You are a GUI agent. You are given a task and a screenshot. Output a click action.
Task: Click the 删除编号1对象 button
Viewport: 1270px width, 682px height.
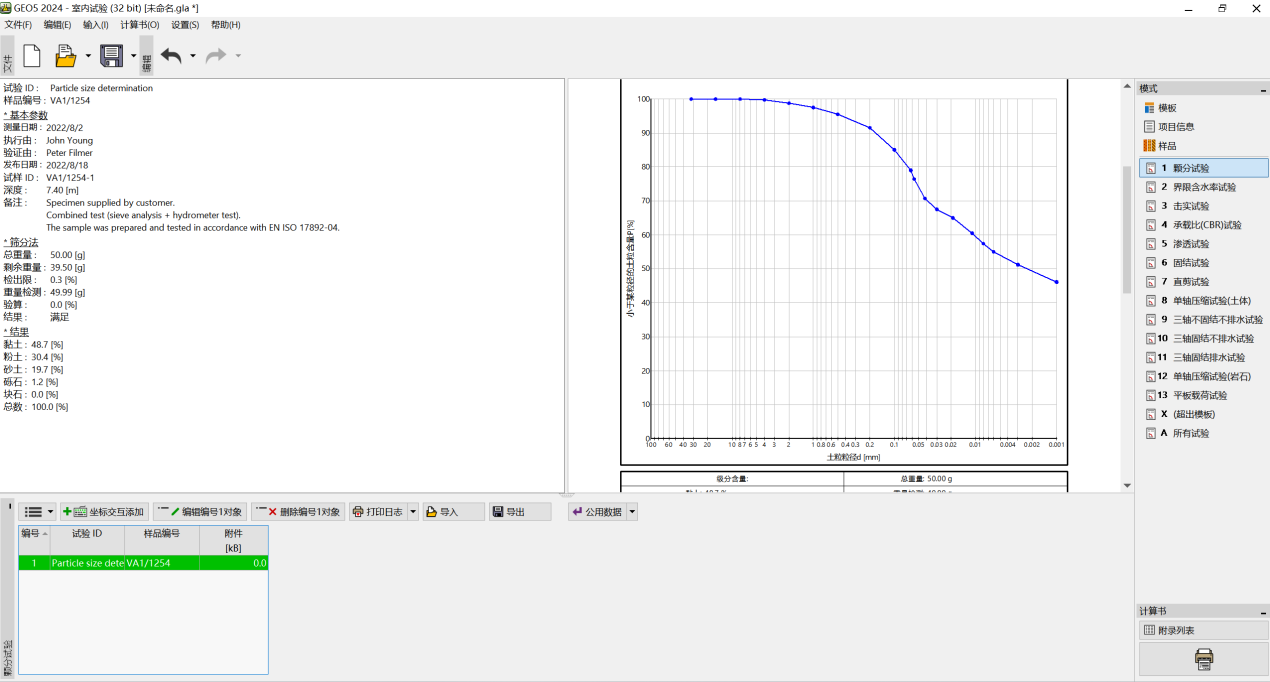tap(298, 512)
